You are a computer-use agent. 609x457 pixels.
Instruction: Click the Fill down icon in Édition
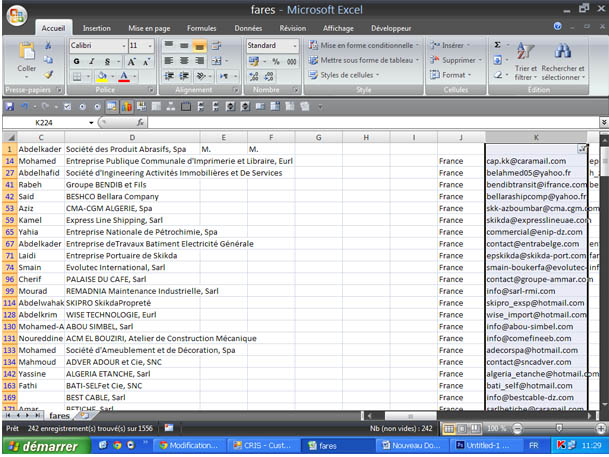pos(497,60)
